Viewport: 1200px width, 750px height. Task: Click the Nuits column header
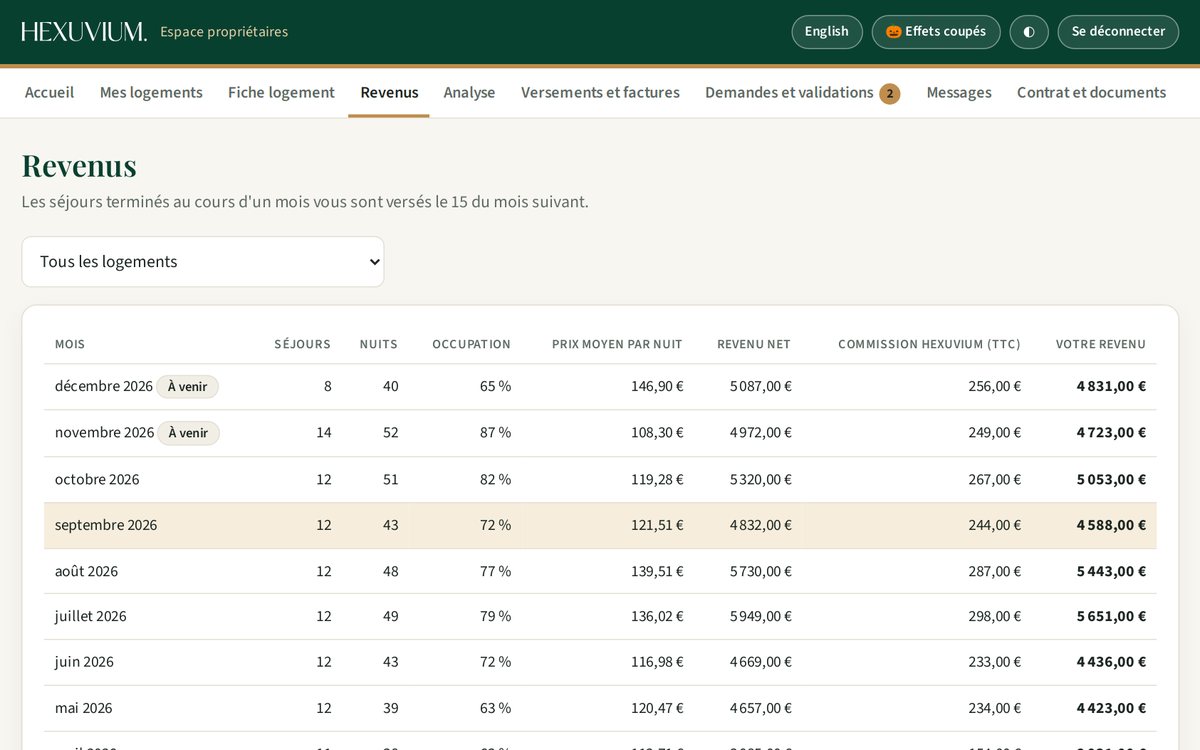tap(379, 344)
